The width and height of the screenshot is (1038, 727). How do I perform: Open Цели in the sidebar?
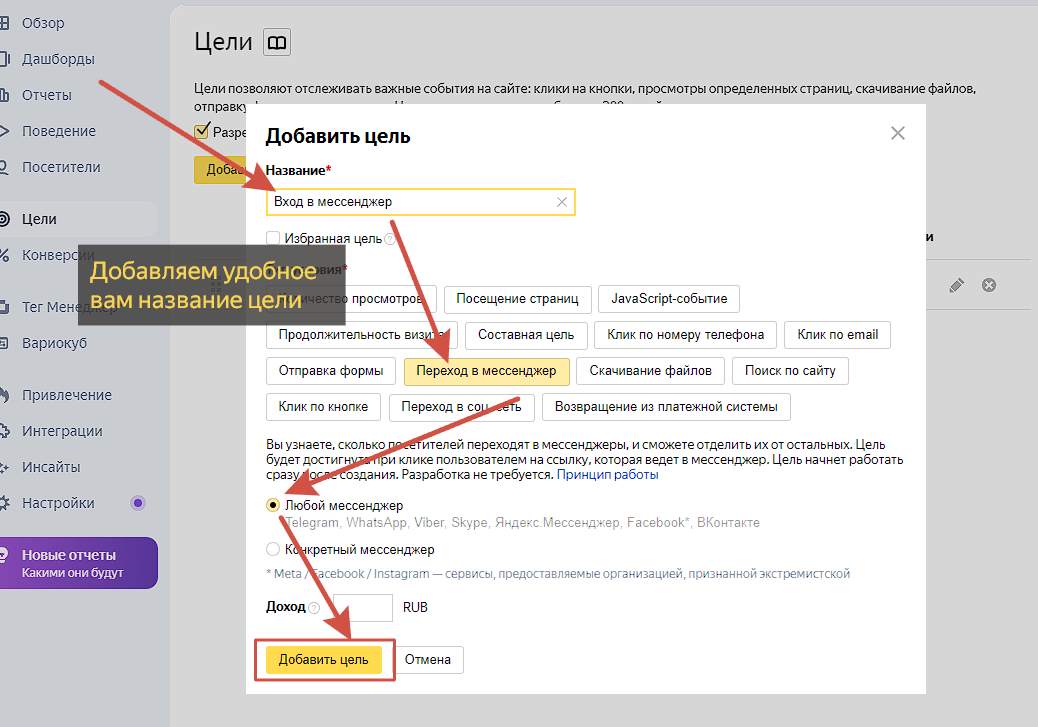[x=39, y=219]
